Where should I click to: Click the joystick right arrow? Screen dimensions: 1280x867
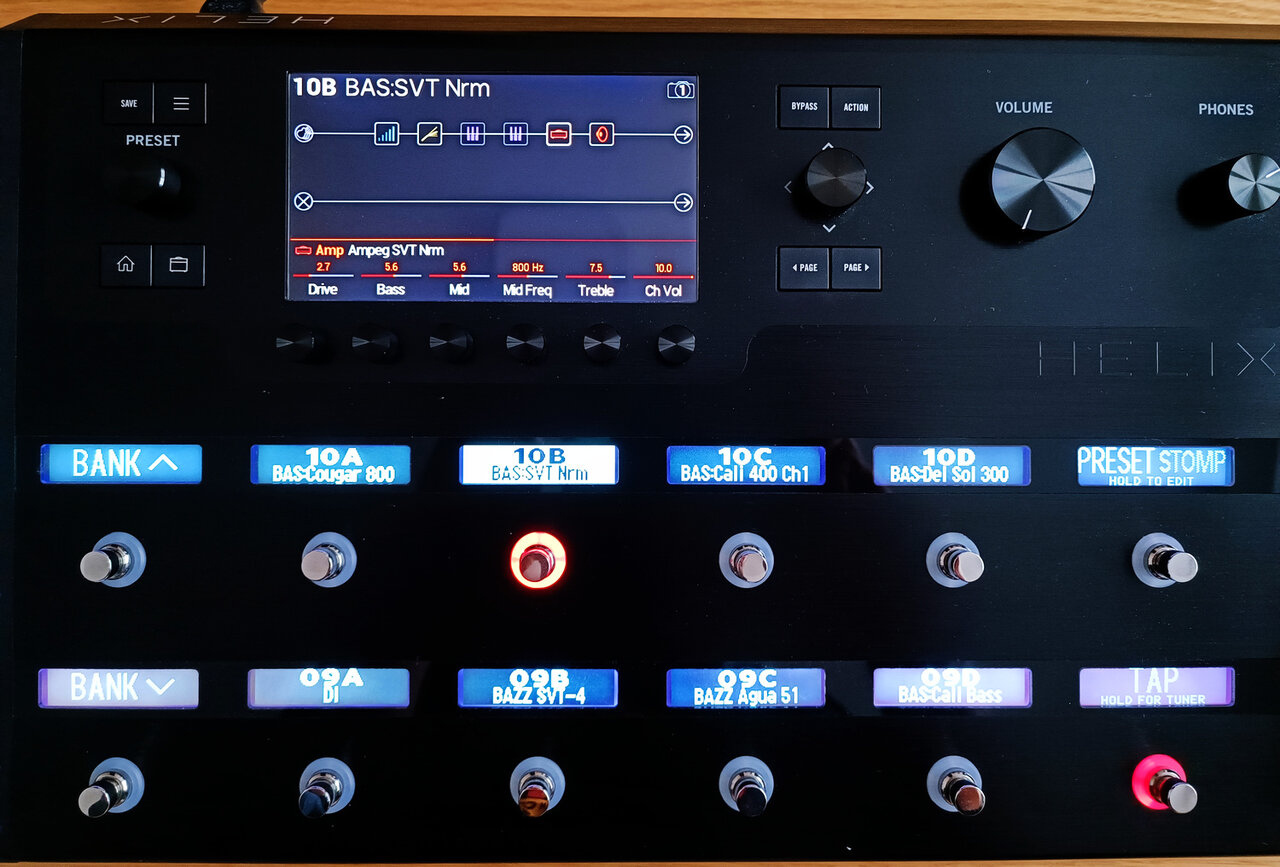click(x=870, y=187)
